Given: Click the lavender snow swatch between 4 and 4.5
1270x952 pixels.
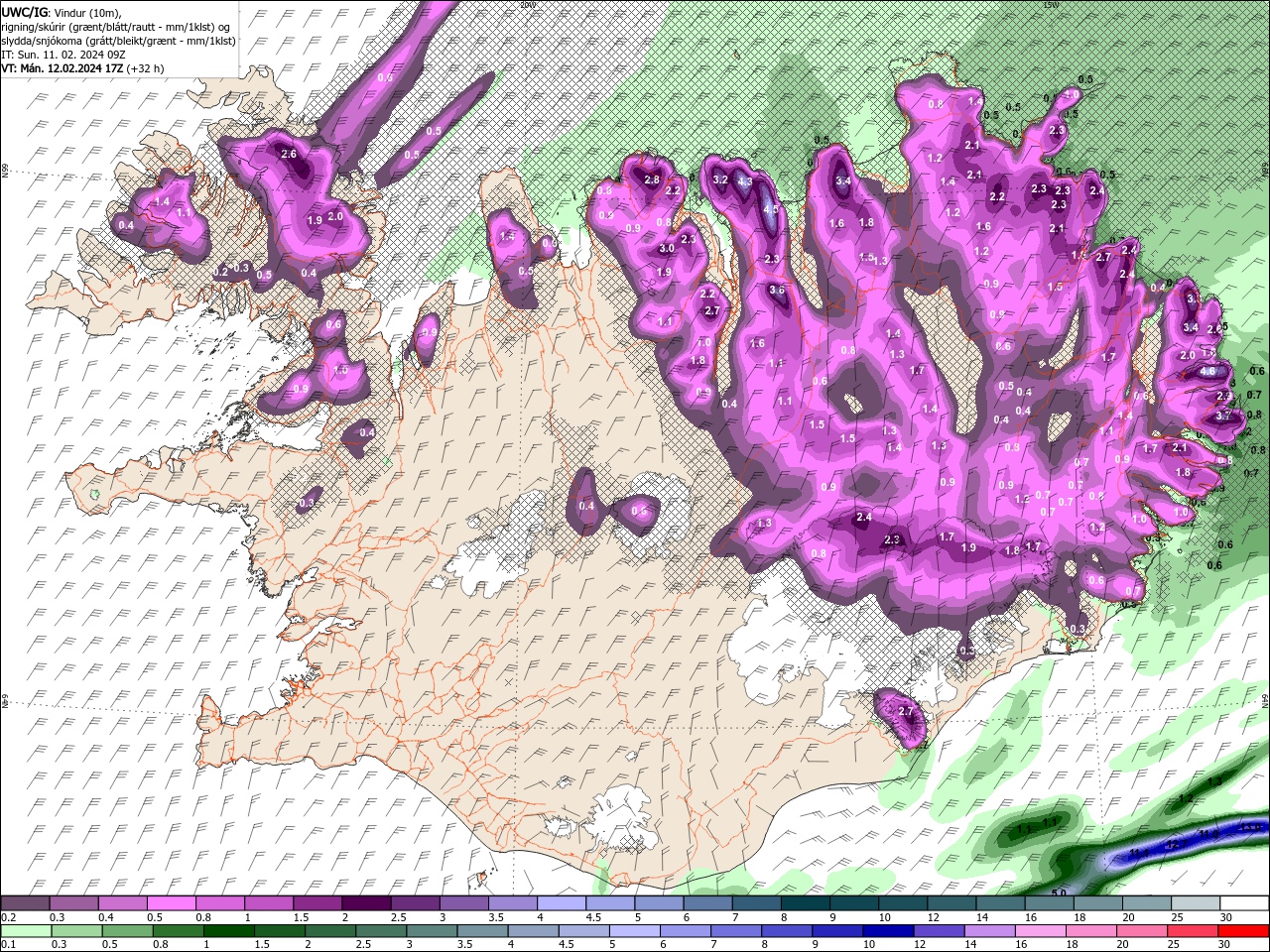Looking at the screenshot, I should (x=562, y=903).
